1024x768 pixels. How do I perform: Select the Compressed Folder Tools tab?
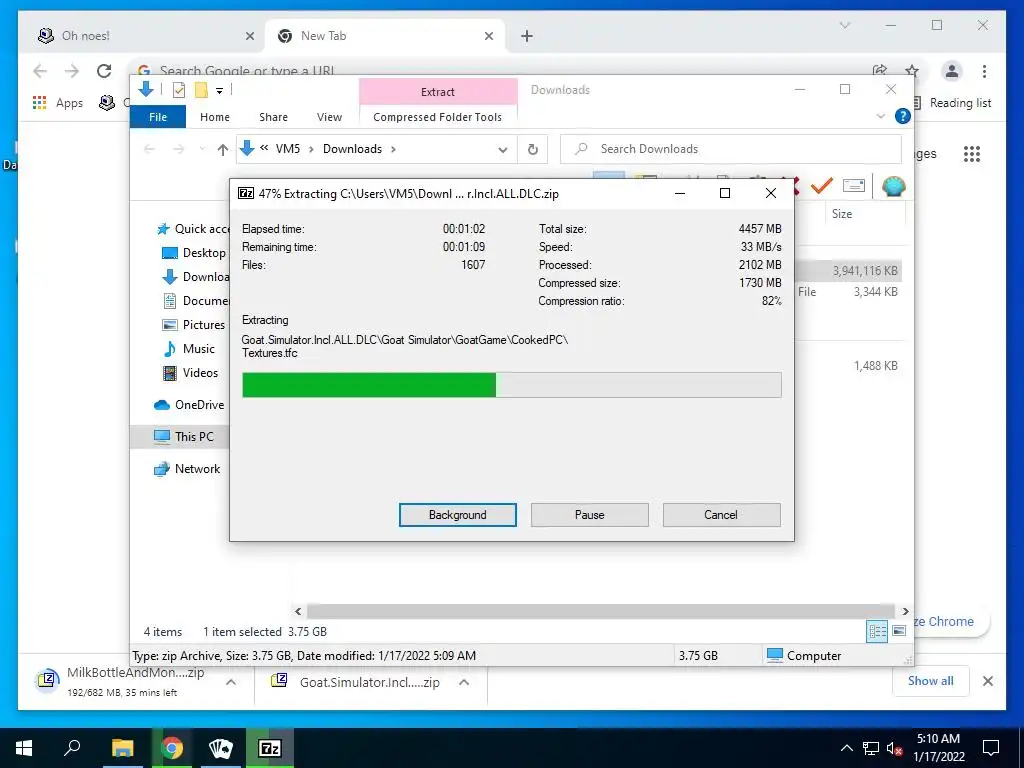(438, 117)
